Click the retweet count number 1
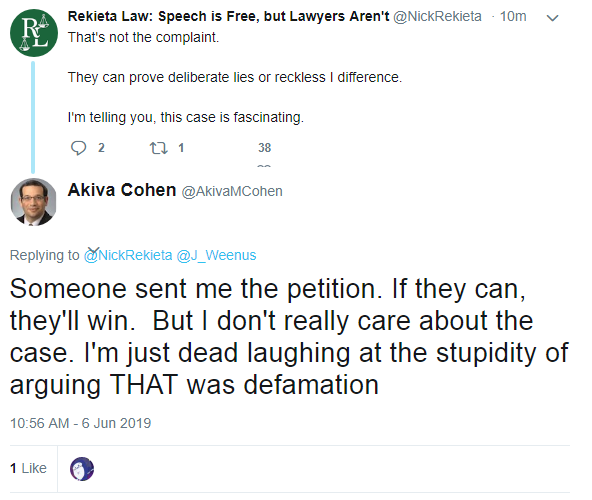The image size is (592, 500). coord(181,148)
